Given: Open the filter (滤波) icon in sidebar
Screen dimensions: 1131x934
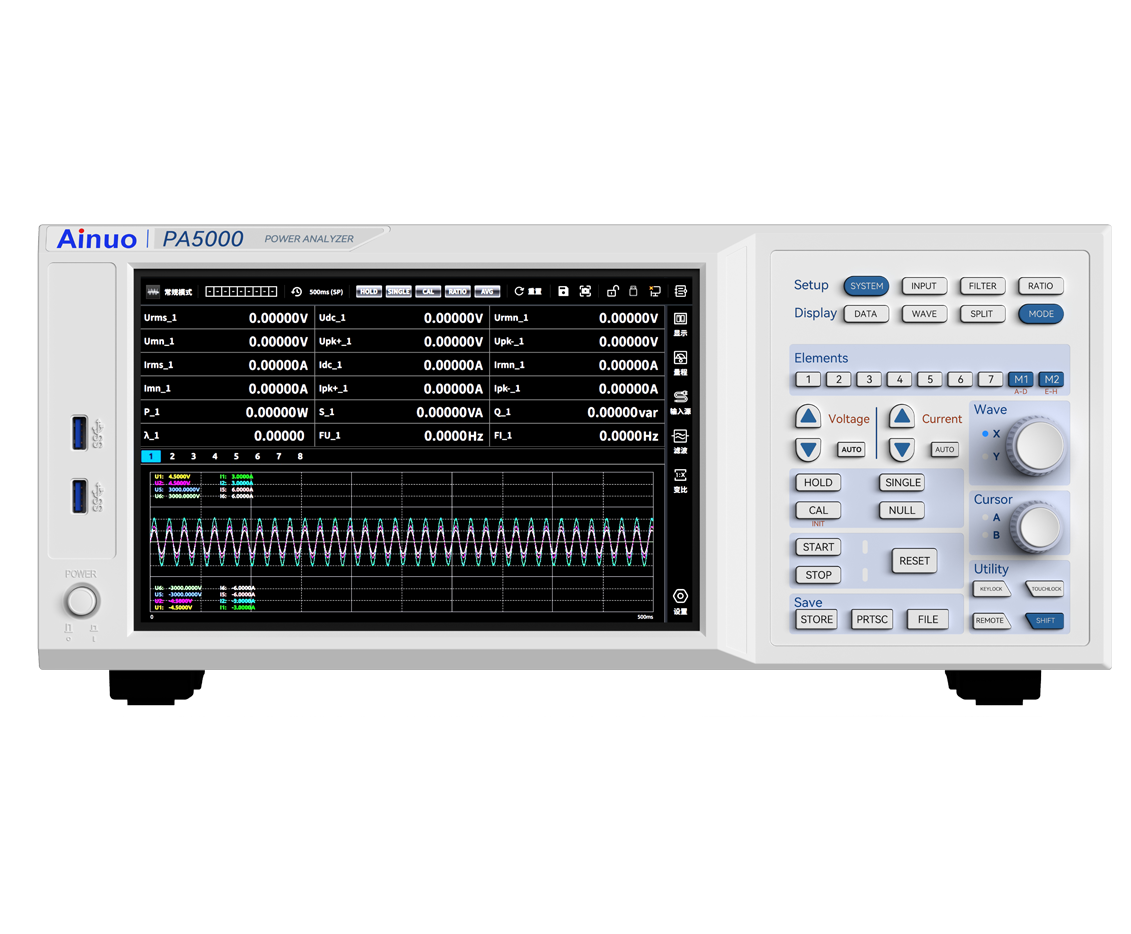Looking at the screenshot, I should 680,440.
